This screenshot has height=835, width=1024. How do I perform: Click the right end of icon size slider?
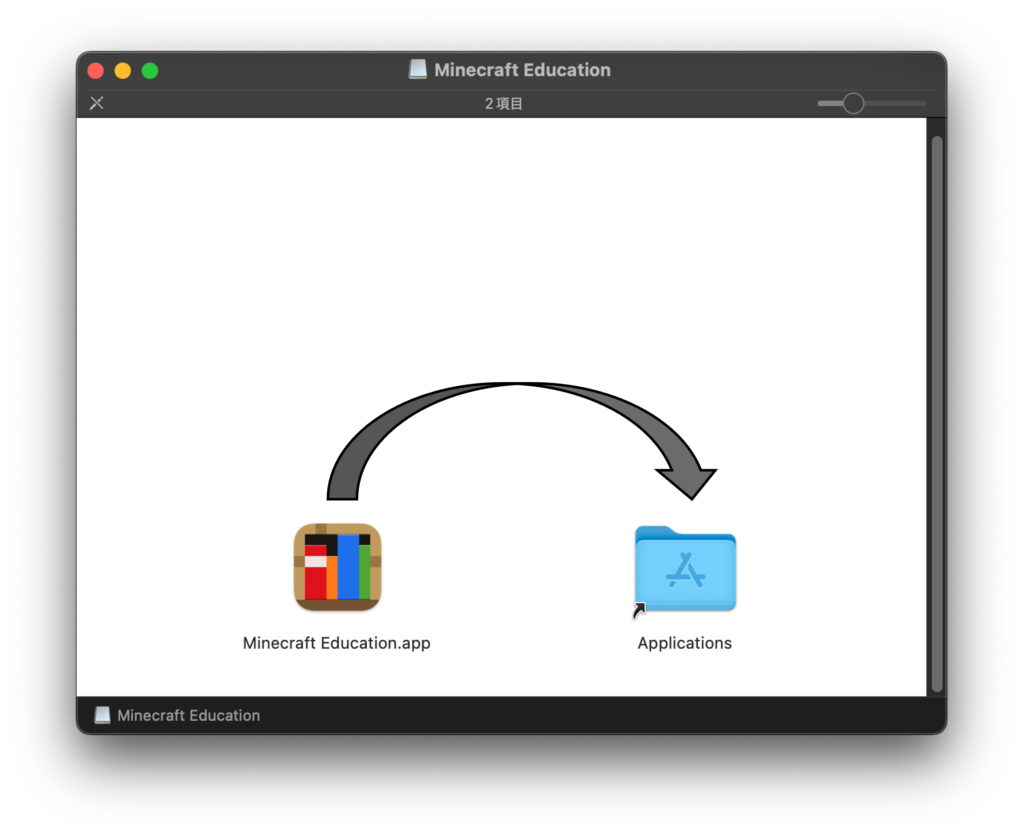pyautogui.click(x=922, y=103)
